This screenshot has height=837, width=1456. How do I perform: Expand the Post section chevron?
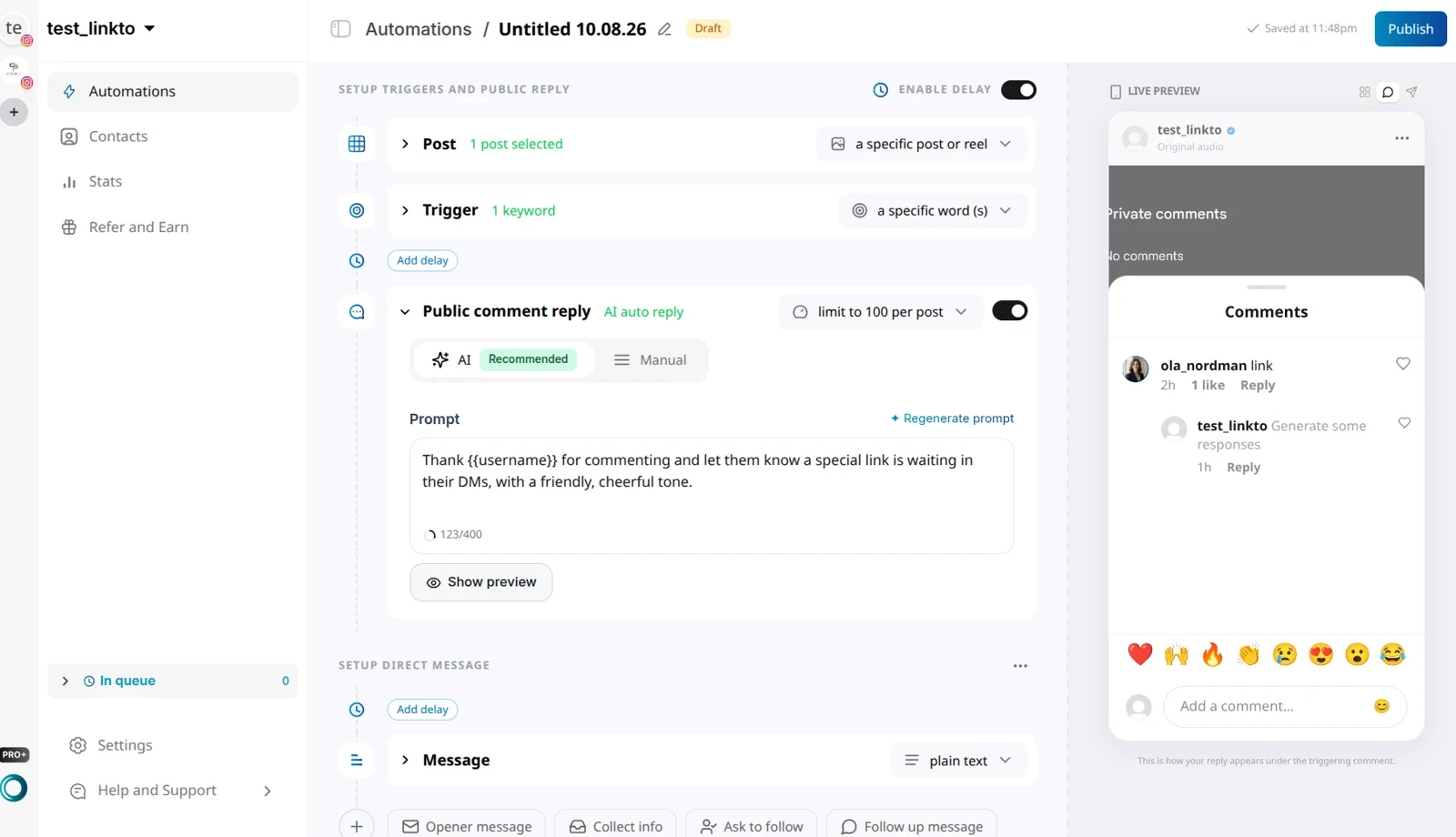click(406, 144)
